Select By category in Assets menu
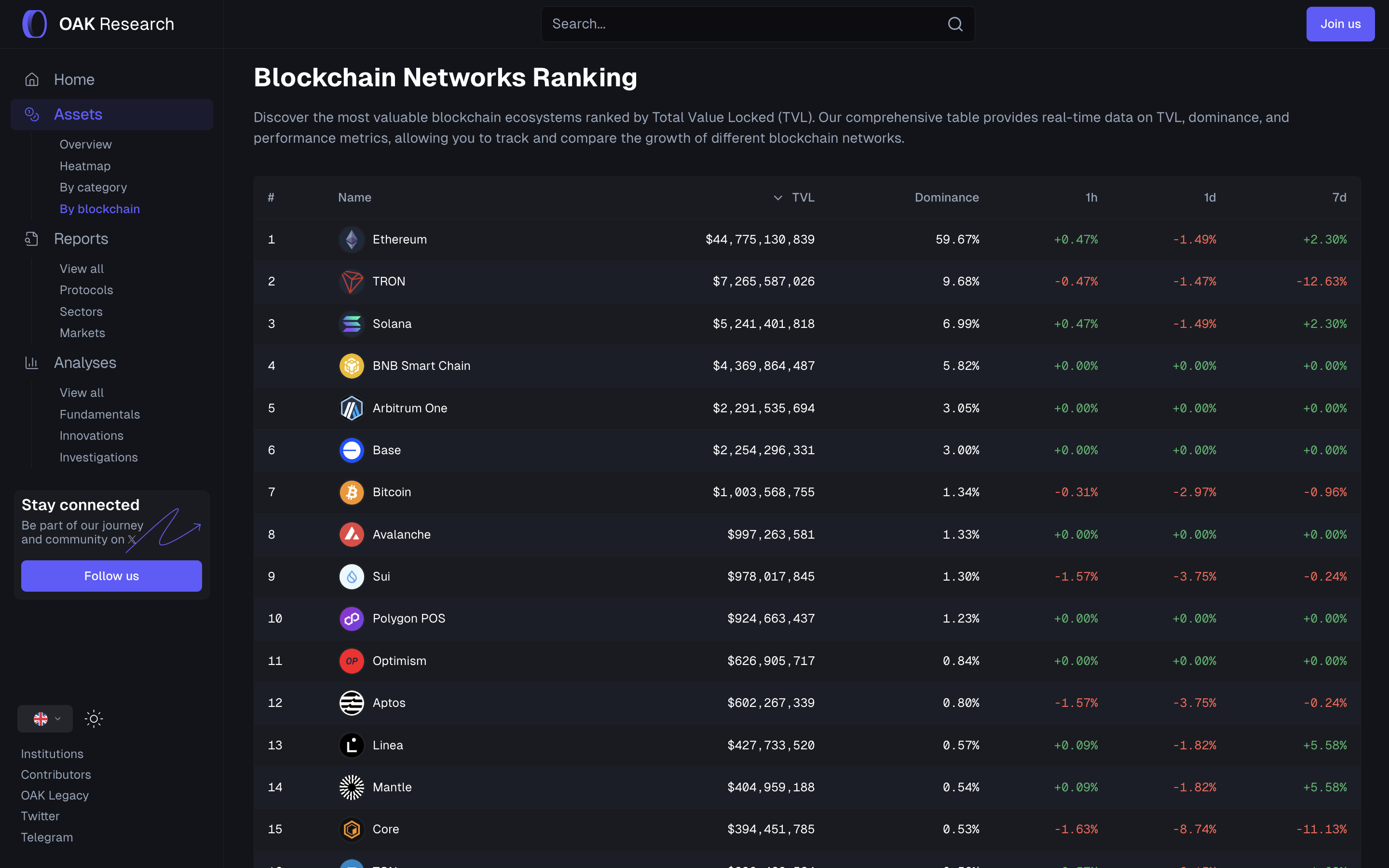Viewport: 1389px width, 868px height. (93, 187)
